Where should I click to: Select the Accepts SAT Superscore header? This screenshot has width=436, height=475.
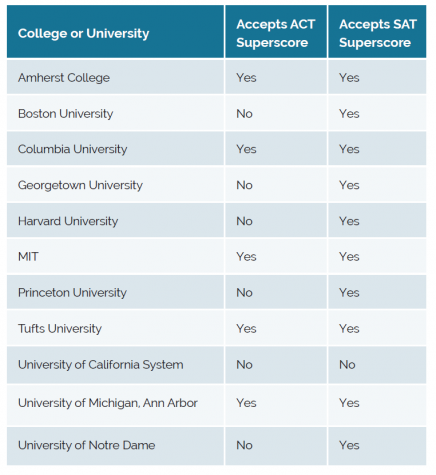(378, 33)
